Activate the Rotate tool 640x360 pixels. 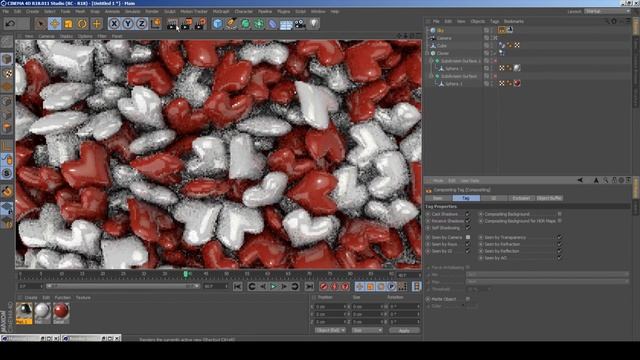pyautogui.click(x=82, y=24)
